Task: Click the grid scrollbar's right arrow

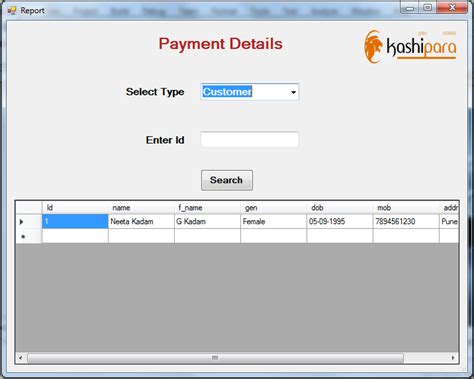Action: (x=453, y=358)
